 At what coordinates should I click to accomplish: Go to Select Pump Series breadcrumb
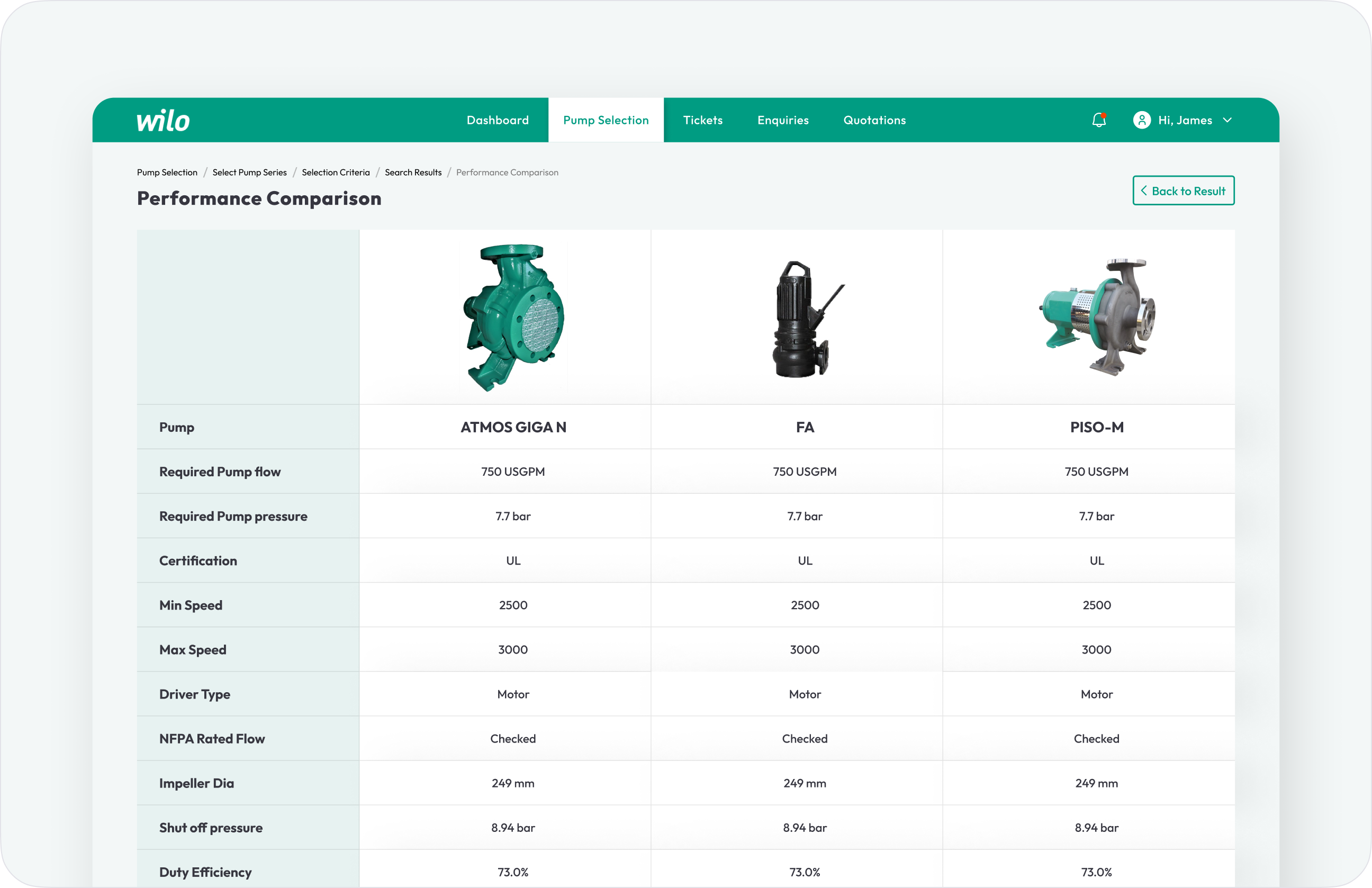249,173
